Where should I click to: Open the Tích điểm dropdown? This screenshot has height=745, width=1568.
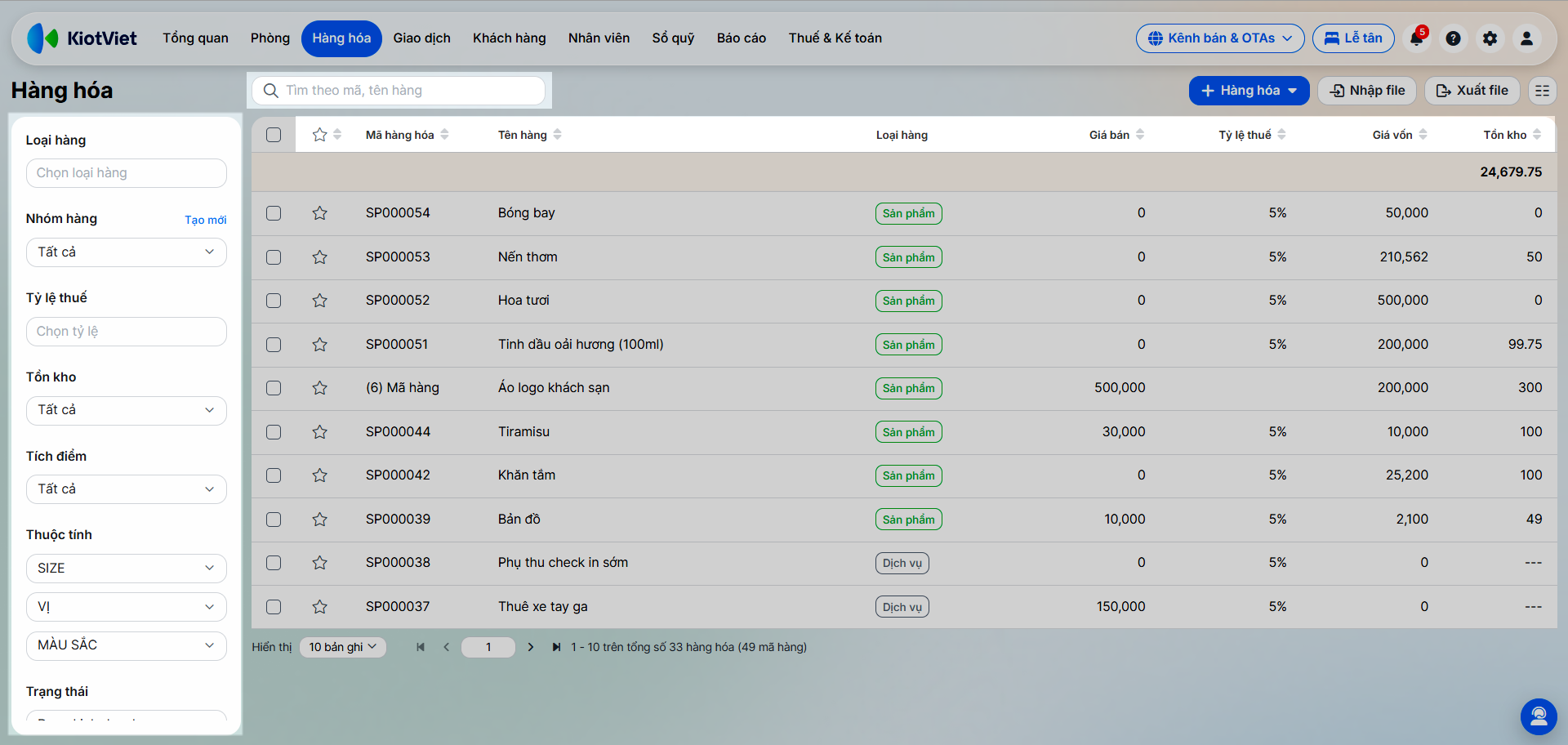127,489
